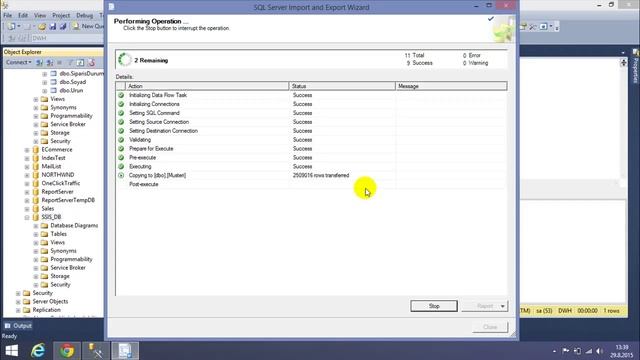Click the DWH database combo box
Screen dimensions: 640x360
(67, 38)
